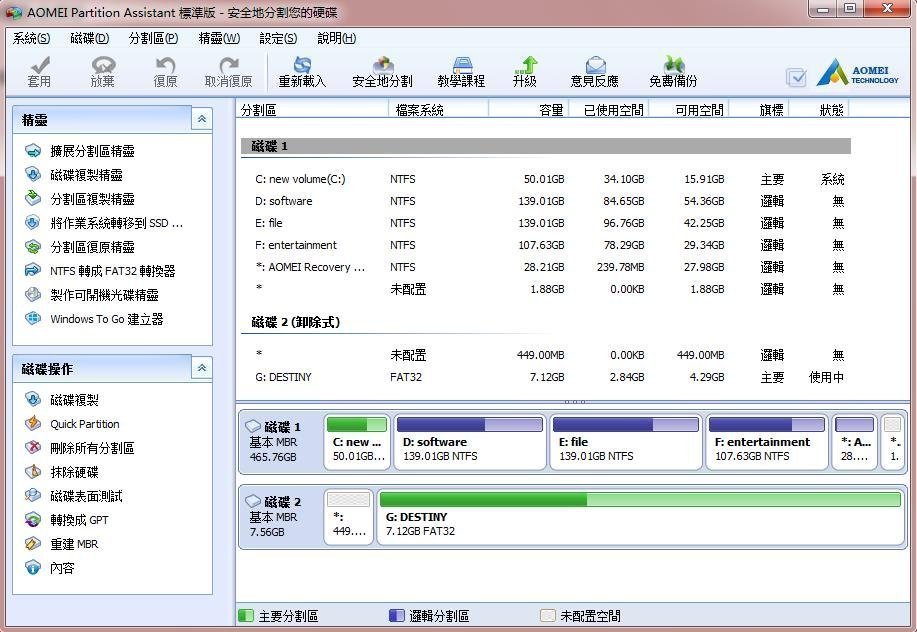The width and height of the screenshot is (917, 632).
Task: Collapse the 磁碟操作 panel
Action: pyautogui.click(x=201, y=368)
